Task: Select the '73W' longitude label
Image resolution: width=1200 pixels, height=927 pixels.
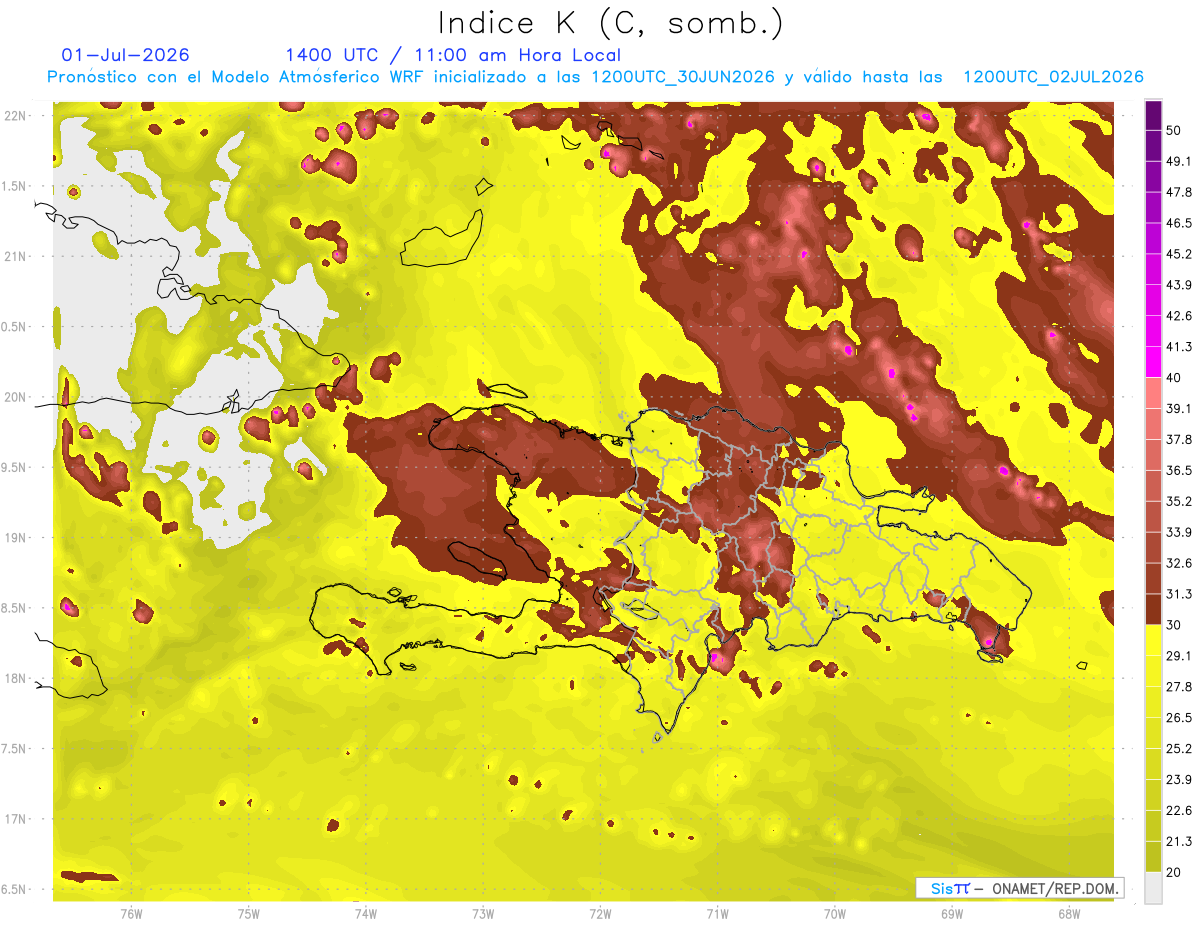Action: 483,915
